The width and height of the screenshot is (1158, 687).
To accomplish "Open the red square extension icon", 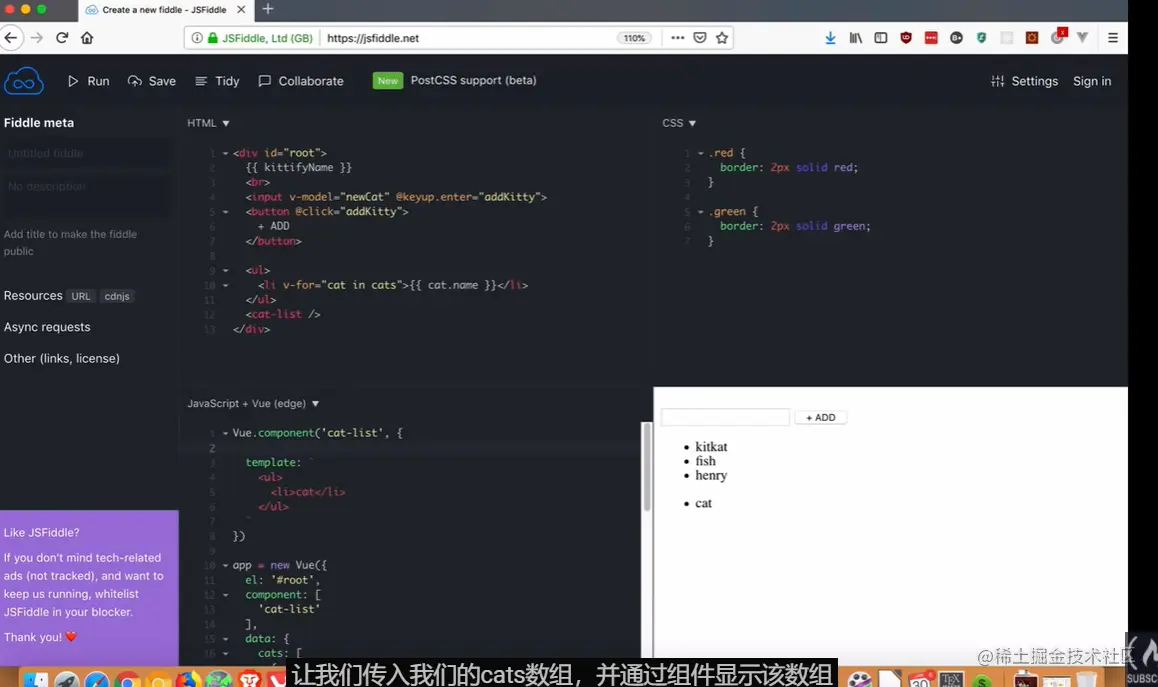I will tap(931, 38).
